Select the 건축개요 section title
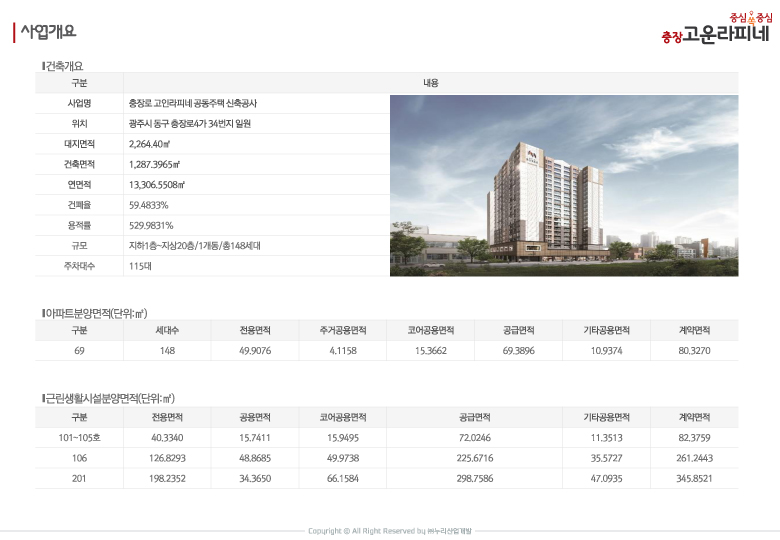780x540 pixels. [63, 66]
